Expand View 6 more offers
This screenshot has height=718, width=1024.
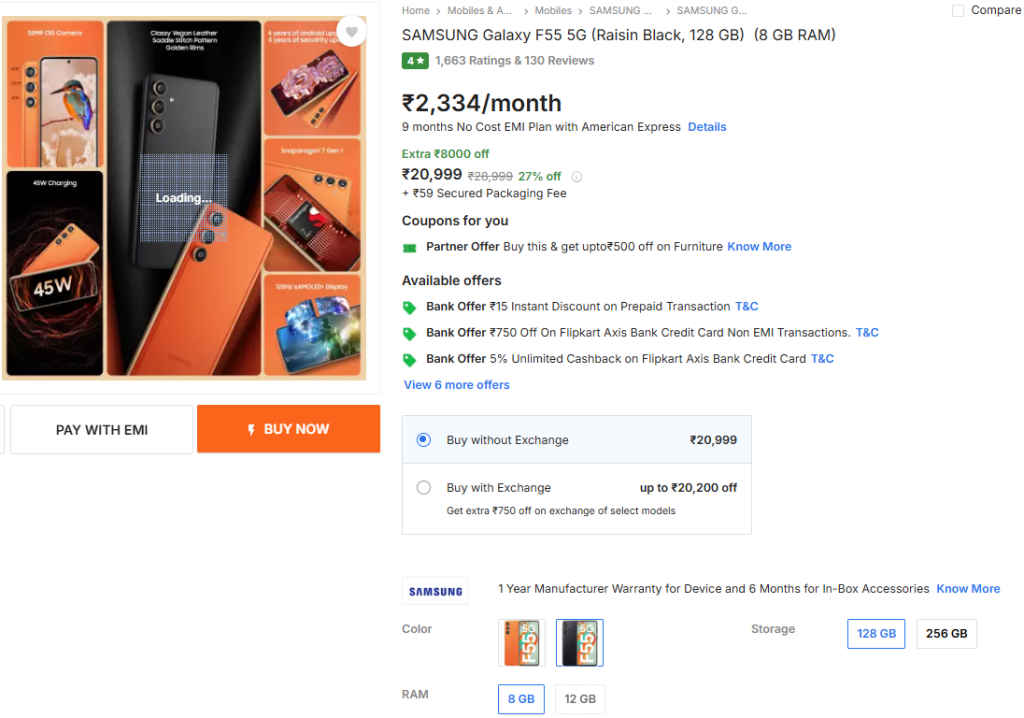coord(456,385)
